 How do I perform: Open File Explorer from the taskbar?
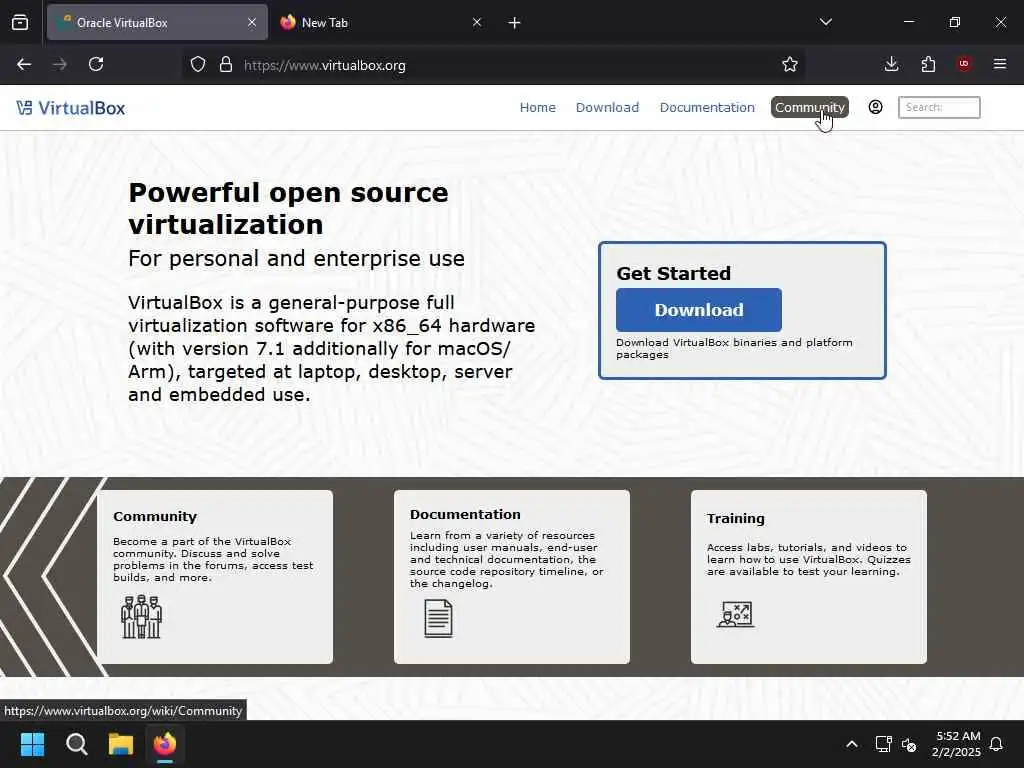coord(121,744)
